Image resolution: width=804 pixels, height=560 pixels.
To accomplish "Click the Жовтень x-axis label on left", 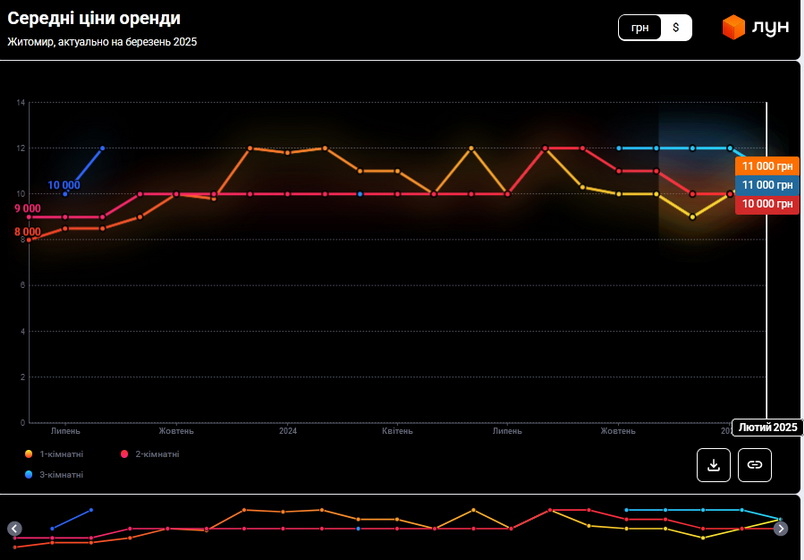I will [176, 431].
